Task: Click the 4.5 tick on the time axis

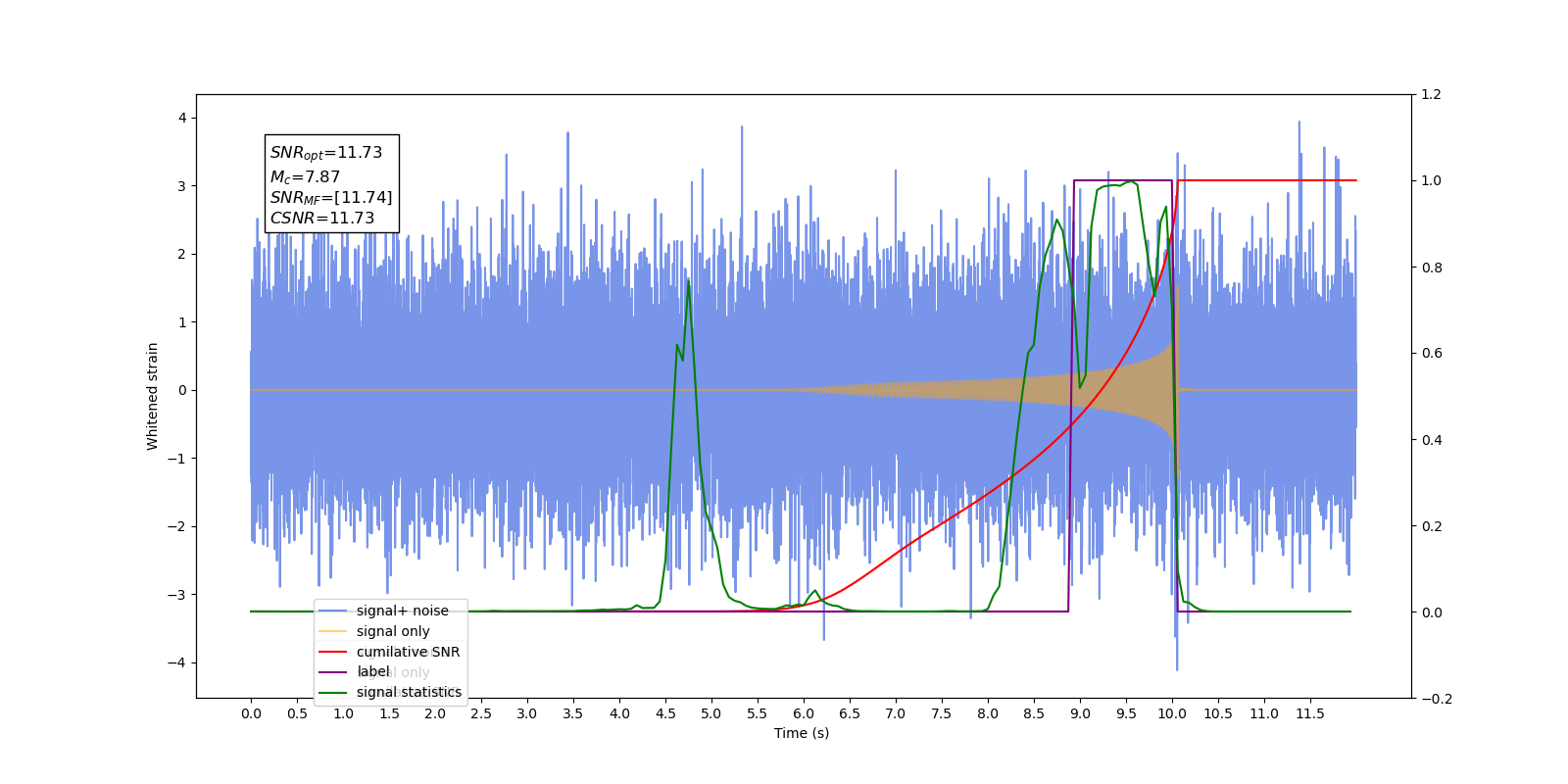Action: (665, 713)
